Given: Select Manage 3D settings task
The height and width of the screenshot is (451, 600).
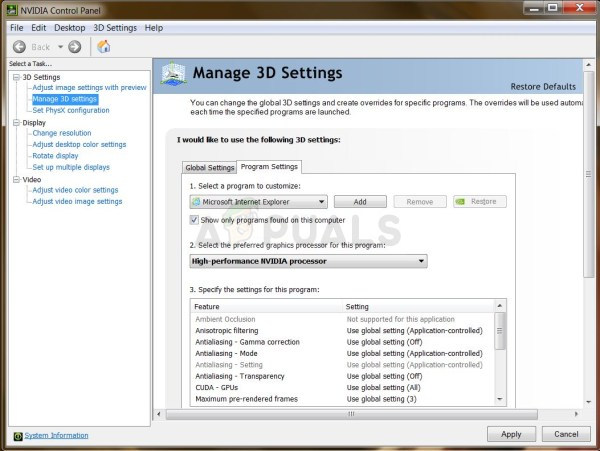Looking at the screenshot, I should [65, 99].
